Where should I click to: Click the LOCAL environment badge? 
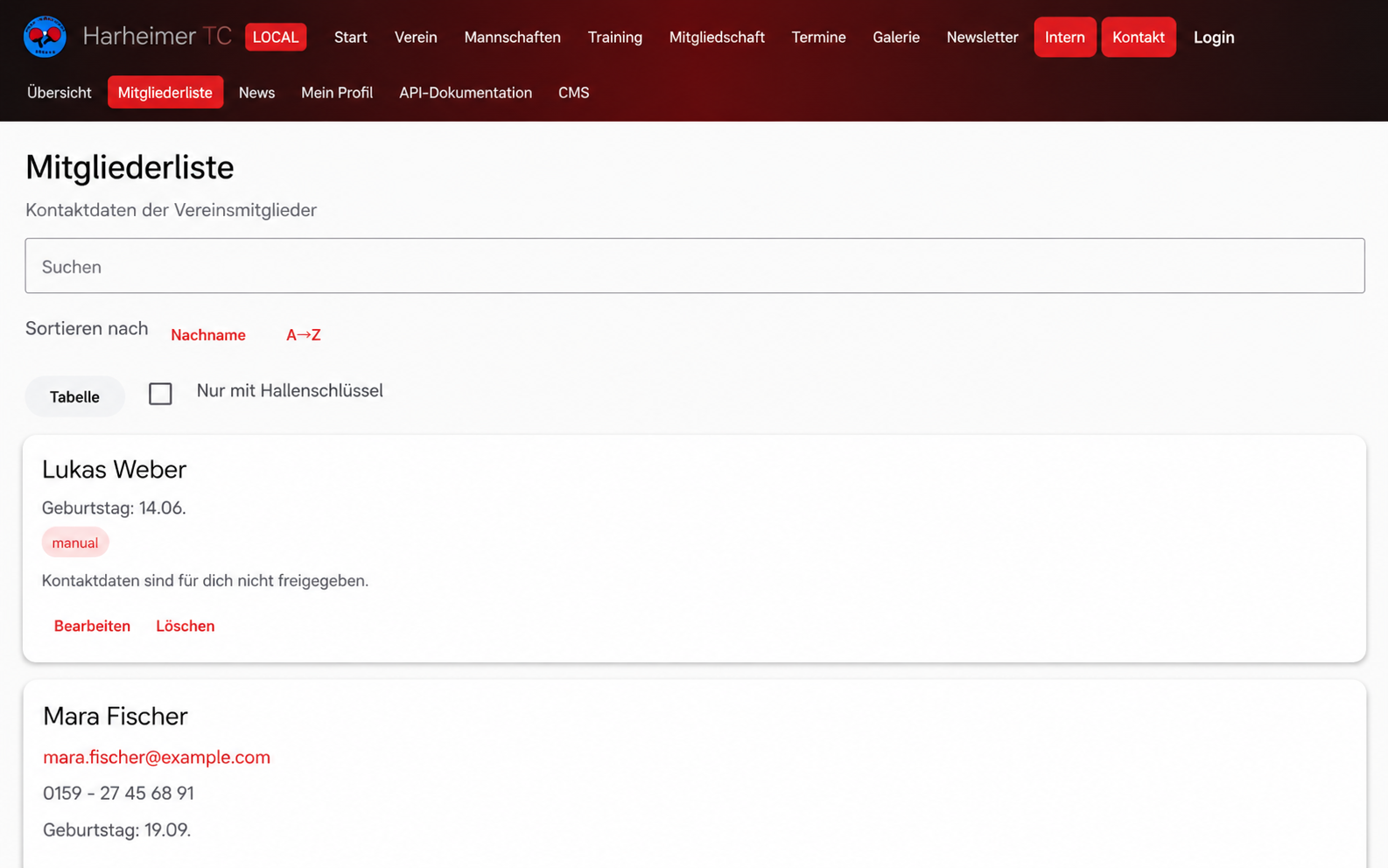(x=276, y=37)
